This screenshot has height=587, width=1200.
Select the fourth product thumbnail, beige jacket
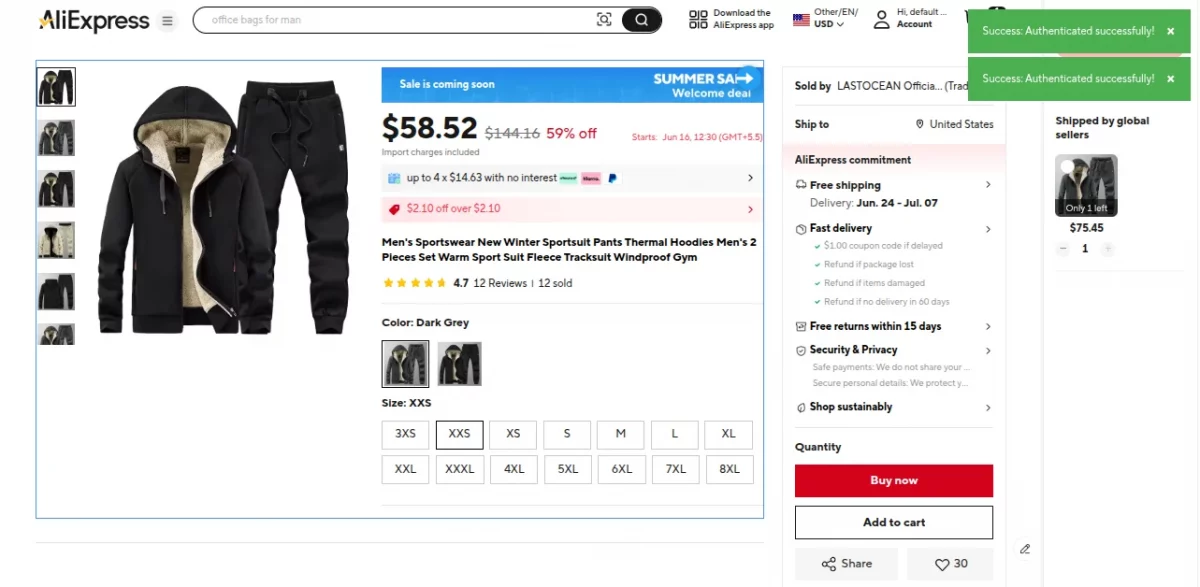pyautogui.click(x=56, y=240)
